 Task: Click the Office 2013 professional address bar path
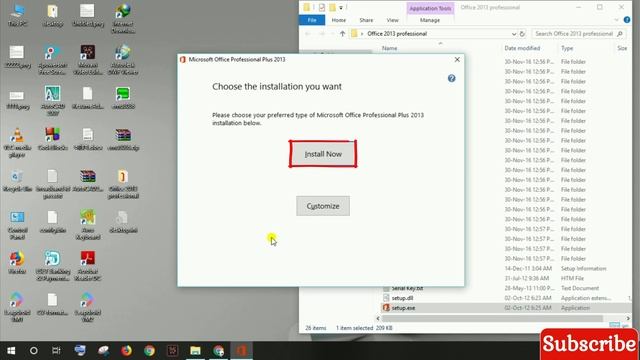point(397,34)
